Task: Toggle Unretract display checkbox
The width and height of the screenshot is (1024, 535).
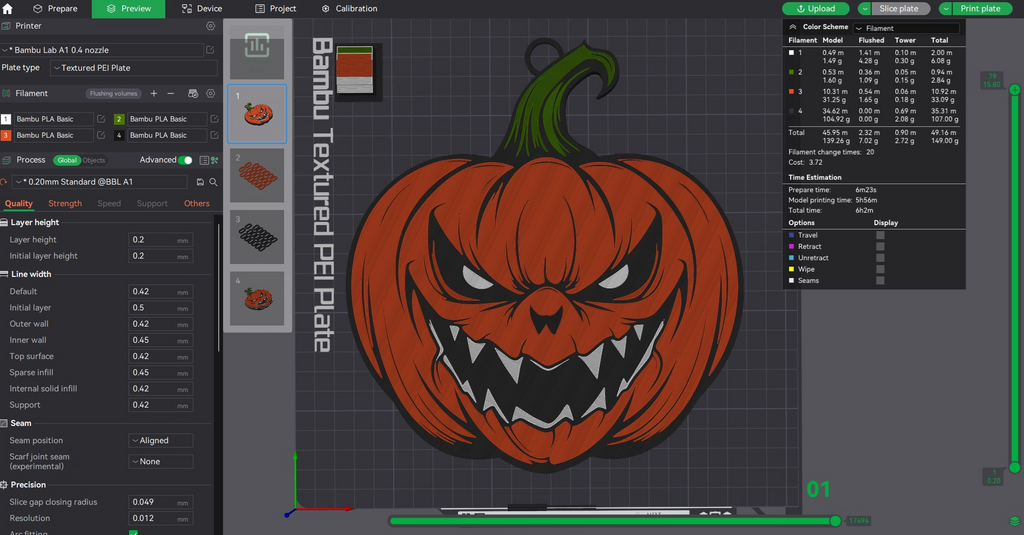Action: point(880,257)
